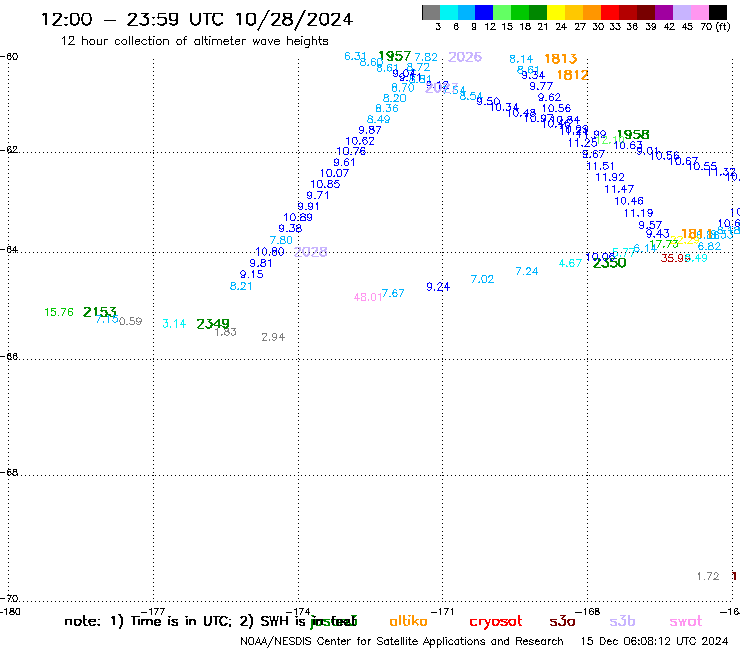Click the blue wave height value 9.87

[x=370, y=130]
